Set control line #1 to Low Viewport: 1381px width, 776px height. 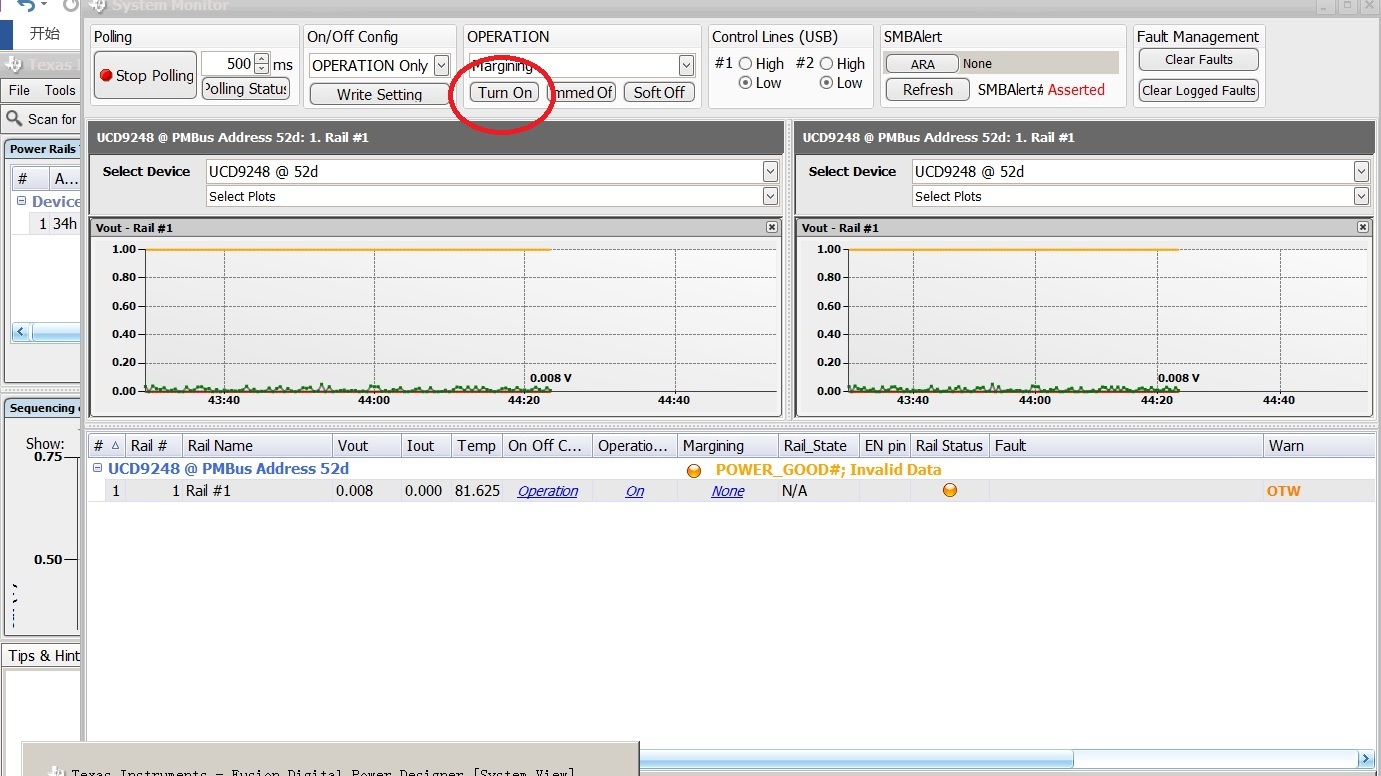click(x=746, y=83)
